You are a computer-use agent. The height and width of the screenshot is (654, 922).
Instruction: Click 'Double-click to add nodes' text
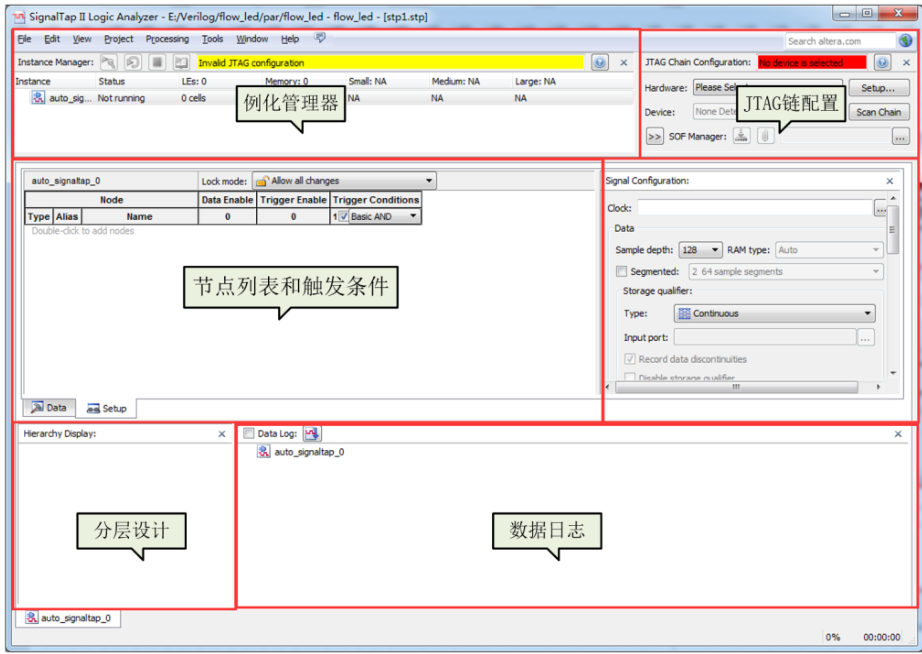point(83,231)
